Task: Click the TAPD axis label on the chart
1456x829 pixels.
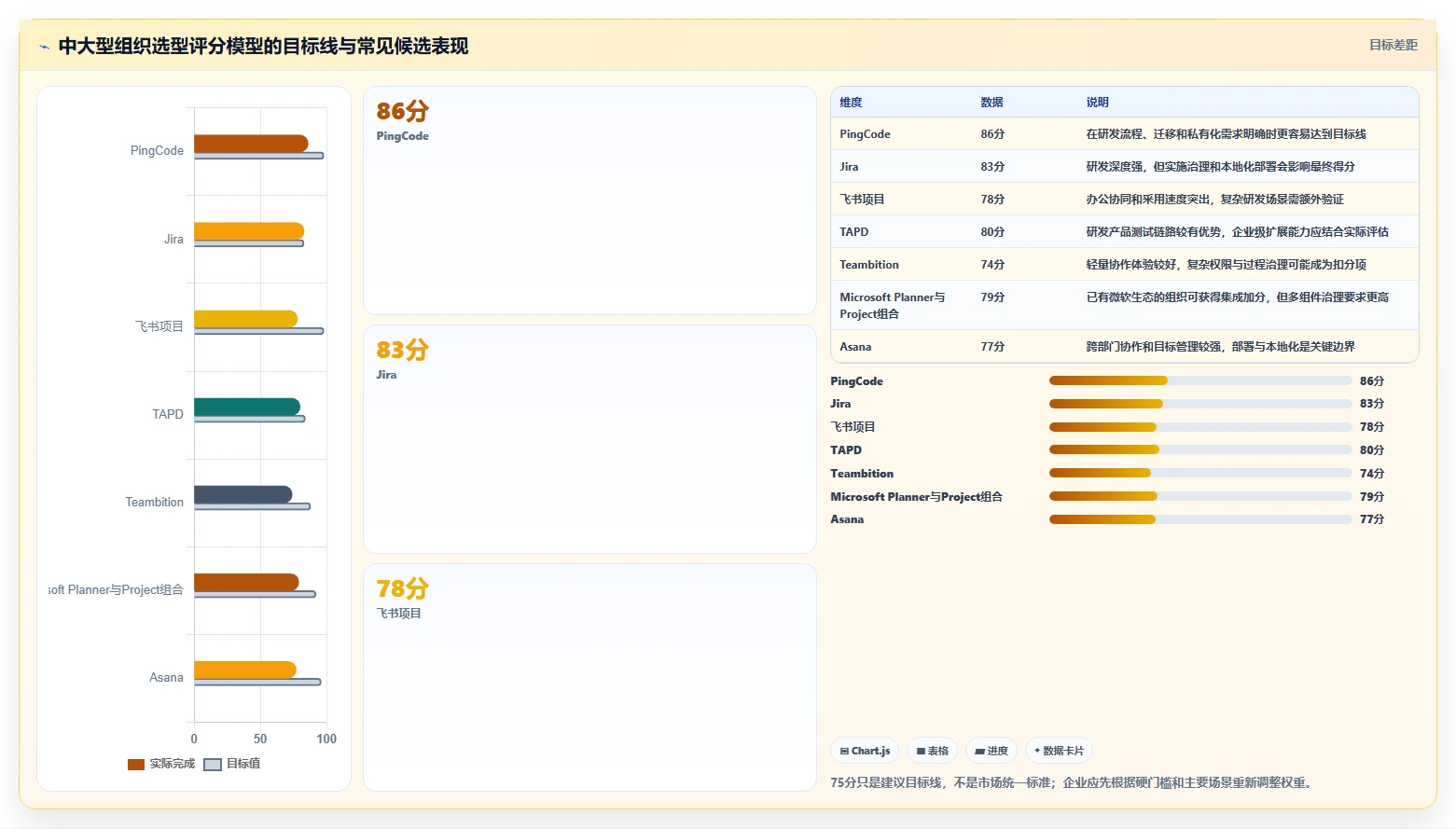Action: click(168, 415)
